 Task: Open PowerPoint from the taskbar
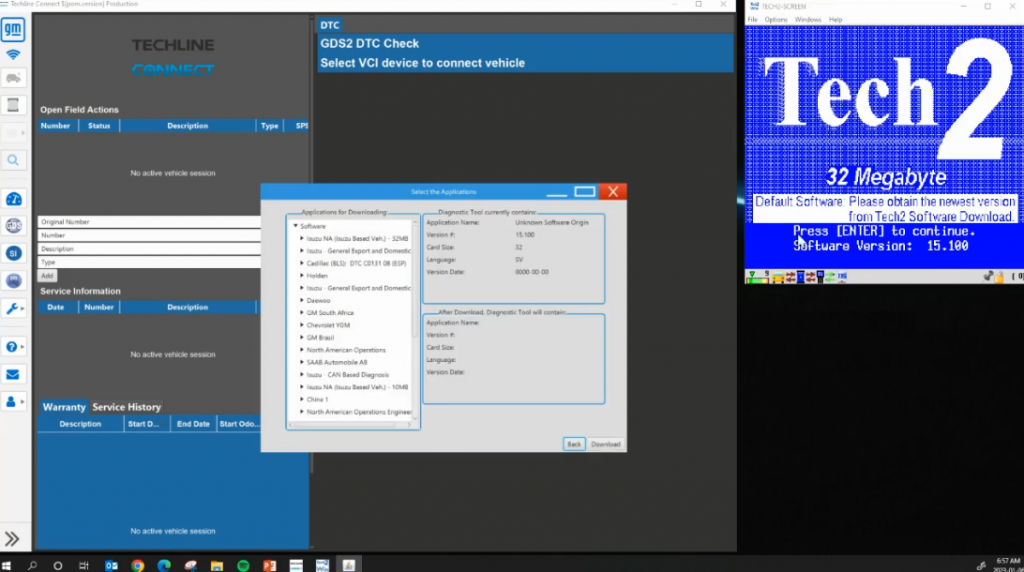[270, 565]
